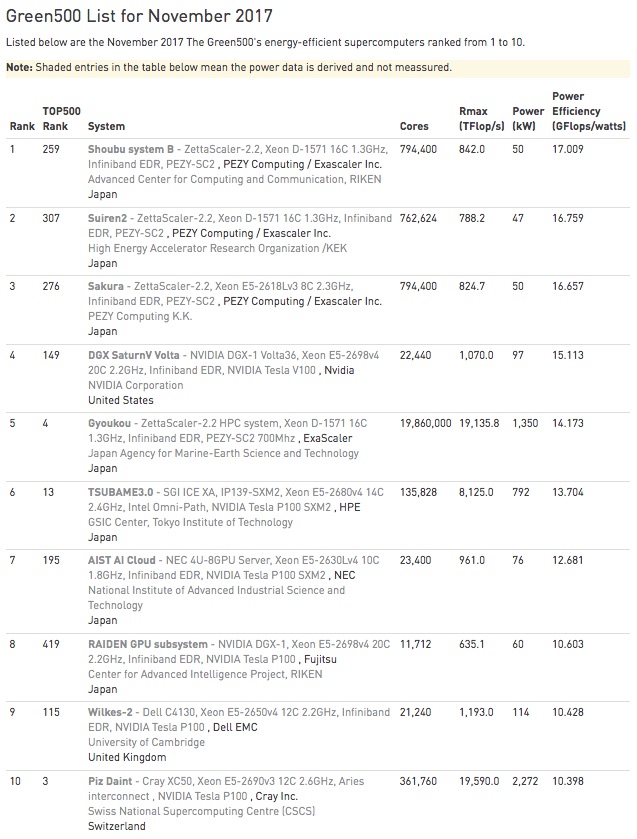Viewport: 637px width, 839px height.
Task: Click the TOP500 Rank column header
Action: (61, 118)
